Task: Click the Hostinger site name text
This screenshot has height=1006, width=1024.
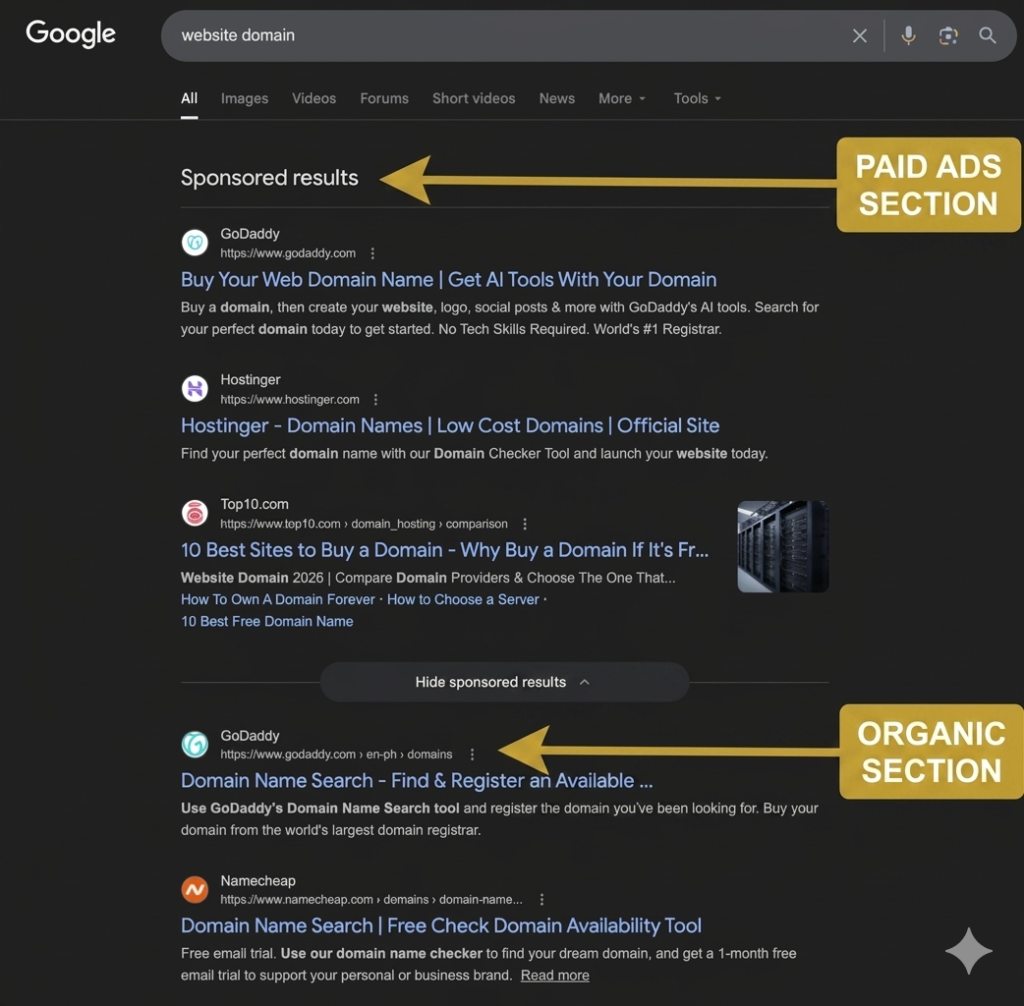Action: 250,380
